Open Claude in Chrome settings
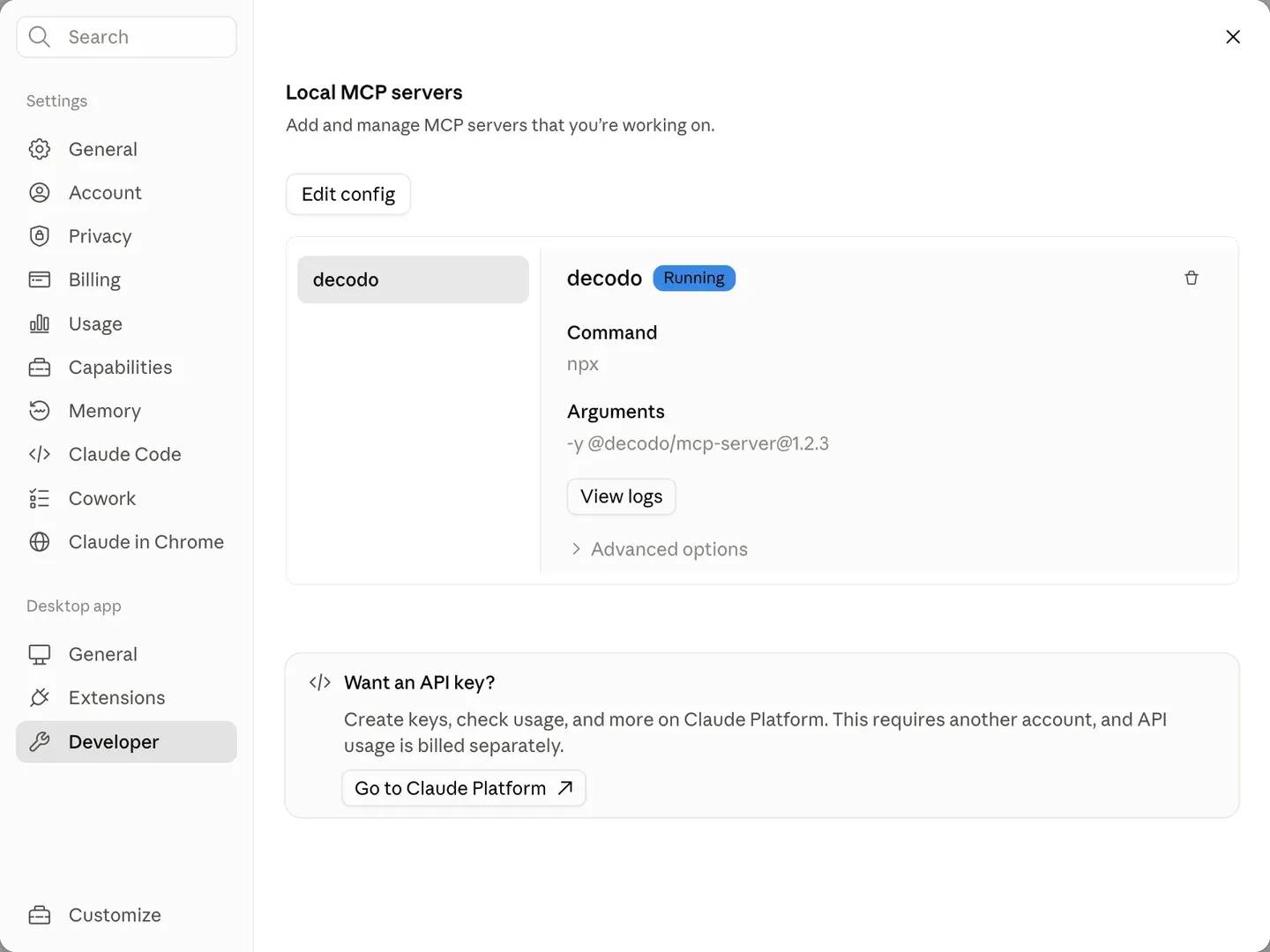 tap(126, 542)
